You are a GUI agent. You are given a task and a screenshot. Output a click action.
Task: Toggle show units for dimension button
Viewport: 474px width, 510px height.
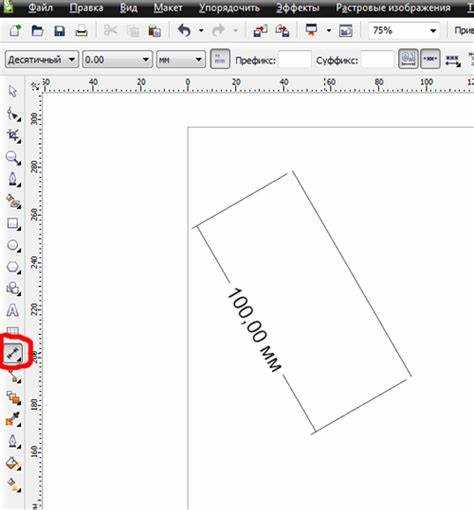pos(220,59)
